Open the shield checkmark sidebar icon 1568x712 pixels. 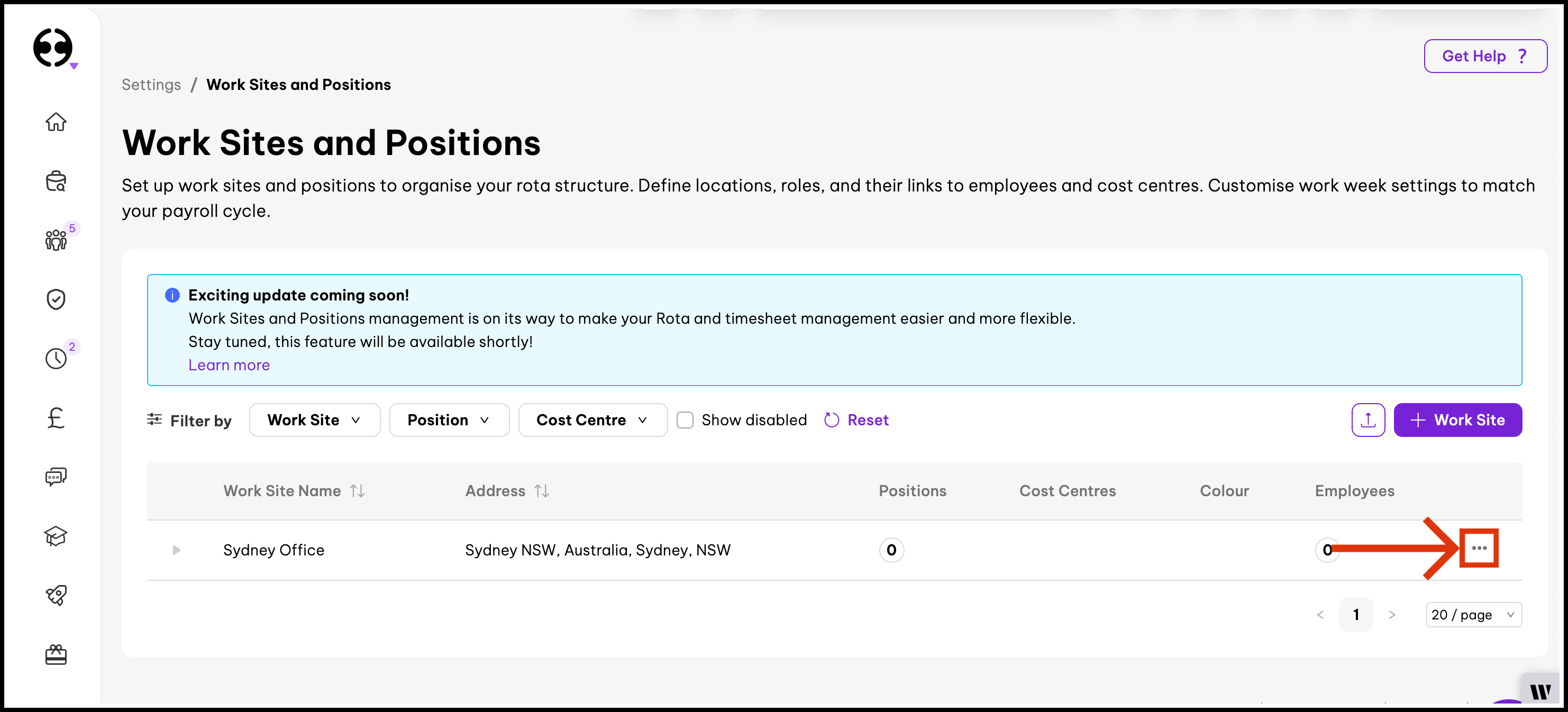pyautogui.click(x=56, y=299)
